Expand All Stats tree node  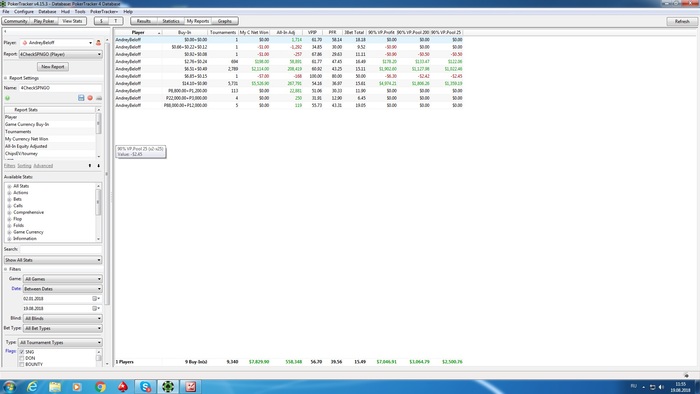point(9,186)
